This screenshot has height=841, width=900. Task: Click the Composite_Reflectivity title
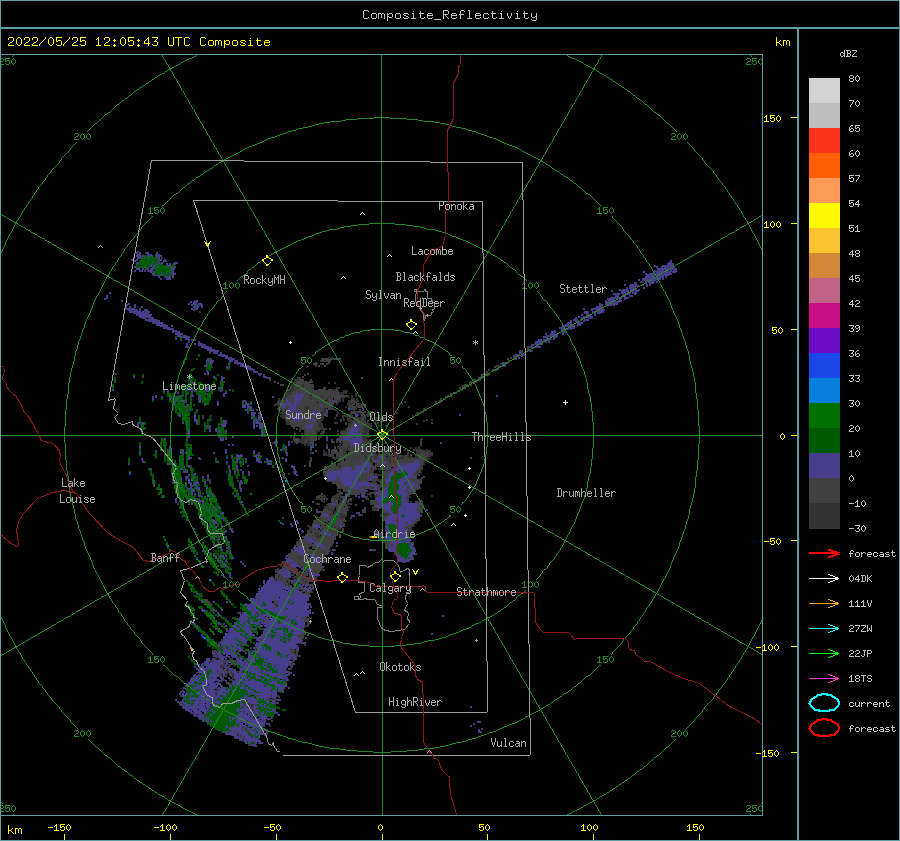pos(450,15)
